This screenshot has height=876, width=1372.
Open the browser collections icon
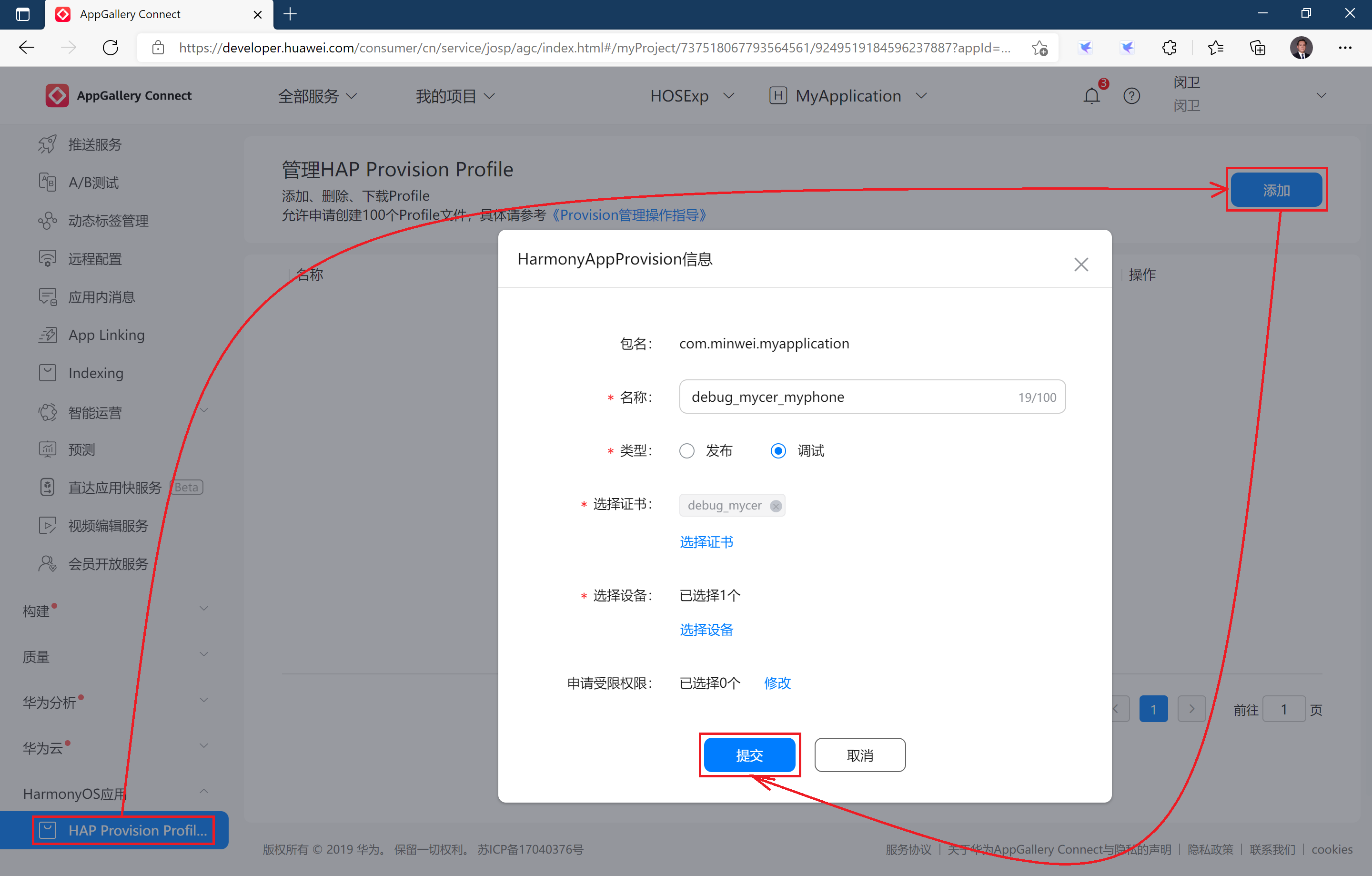(x=1258, y=48)
